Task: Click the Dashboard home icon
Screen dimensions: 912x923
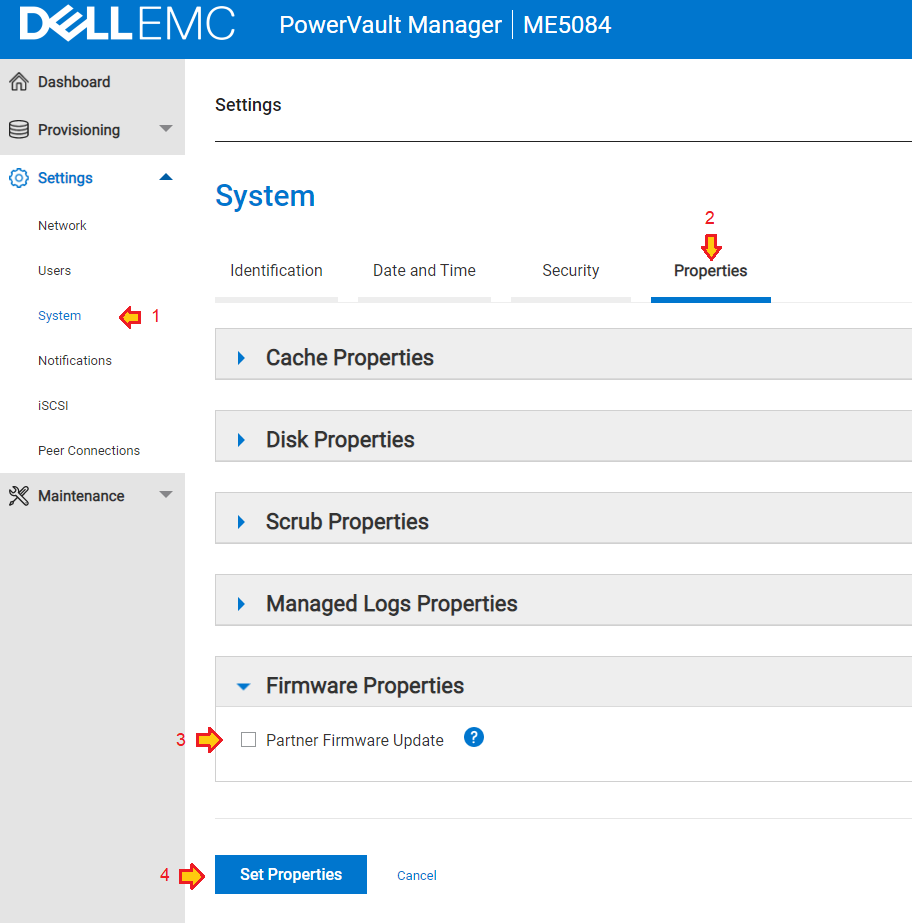Action: click(x=19, y=82)
